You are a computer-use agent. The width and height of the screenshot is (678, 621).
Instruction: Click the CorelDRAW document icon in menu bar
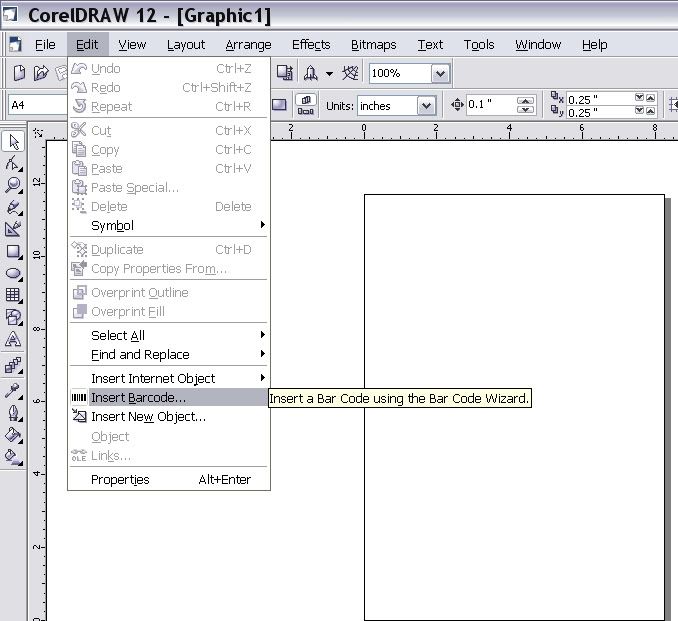[x=16, y=44]
